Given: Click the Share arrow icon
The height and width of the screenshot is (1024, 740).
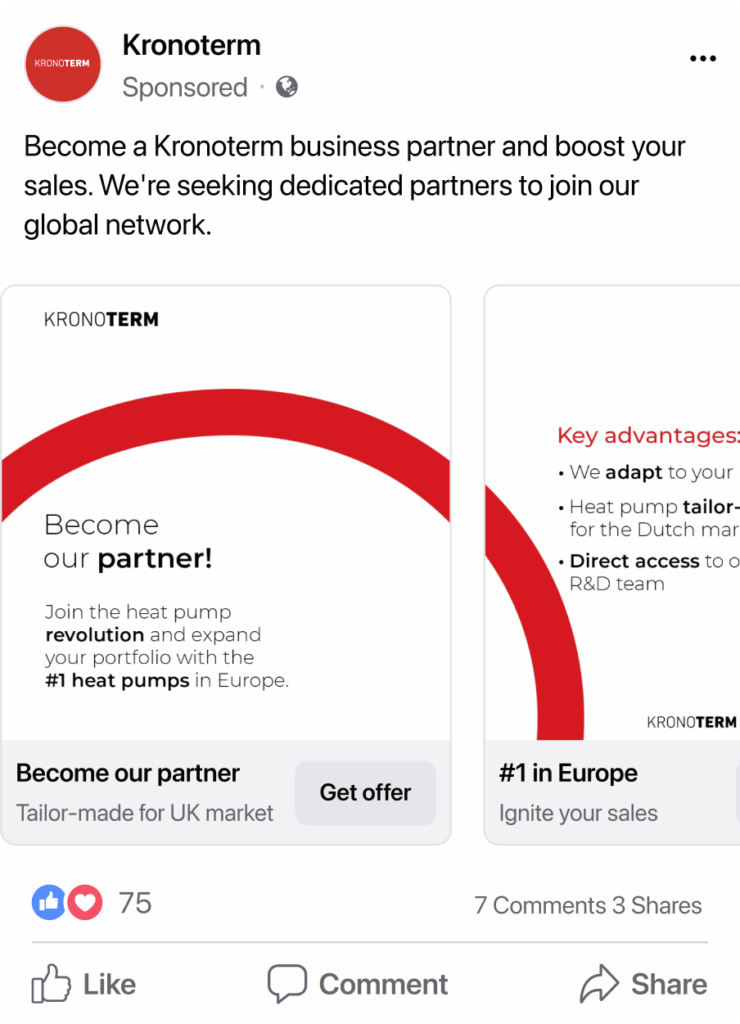Looking at the screenshot, I should (x=600, y=984).
